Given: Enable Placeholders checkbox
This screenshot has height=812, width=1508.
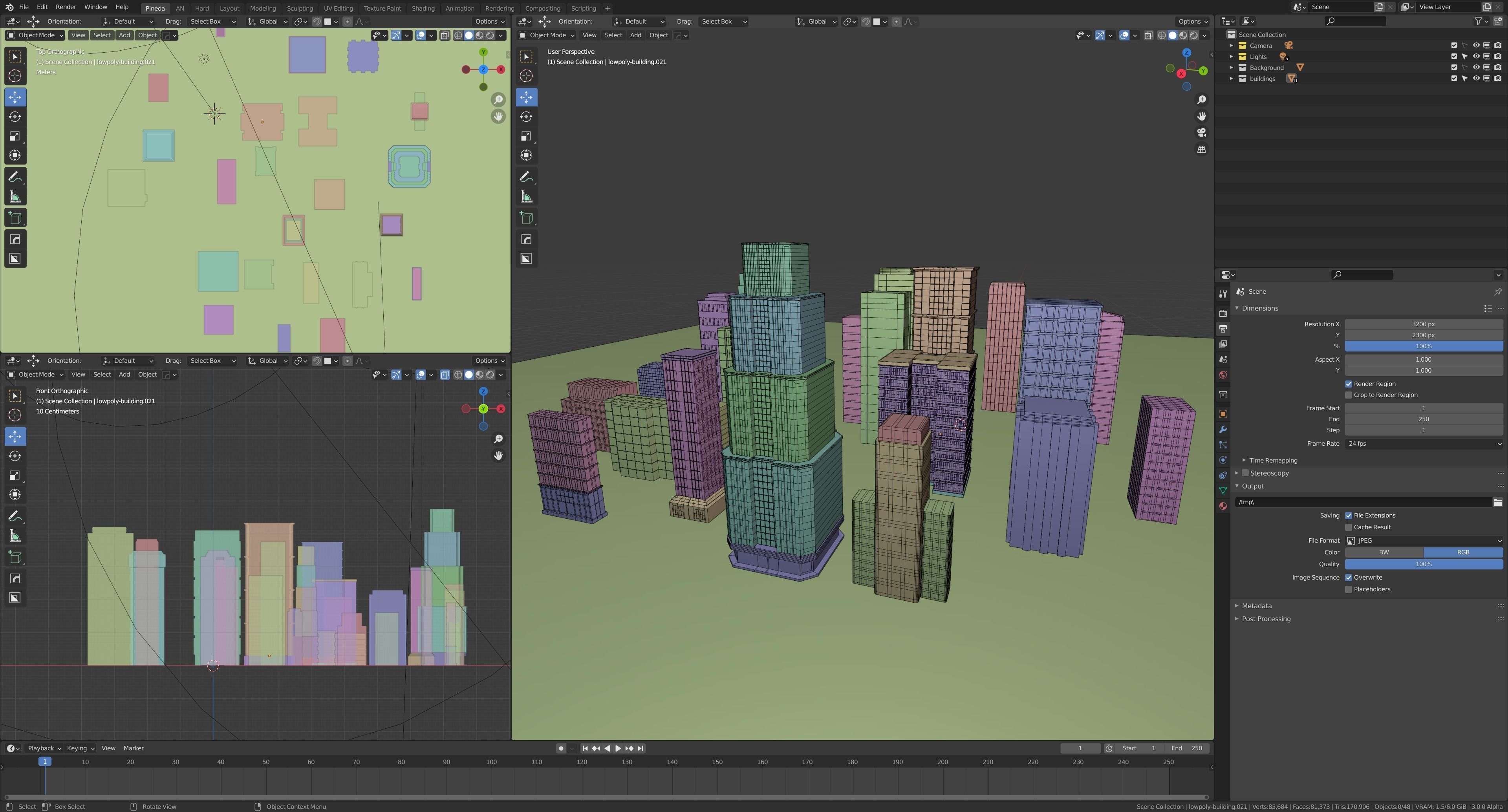Looking at the screenshot, I should (x=1349, y=589).
